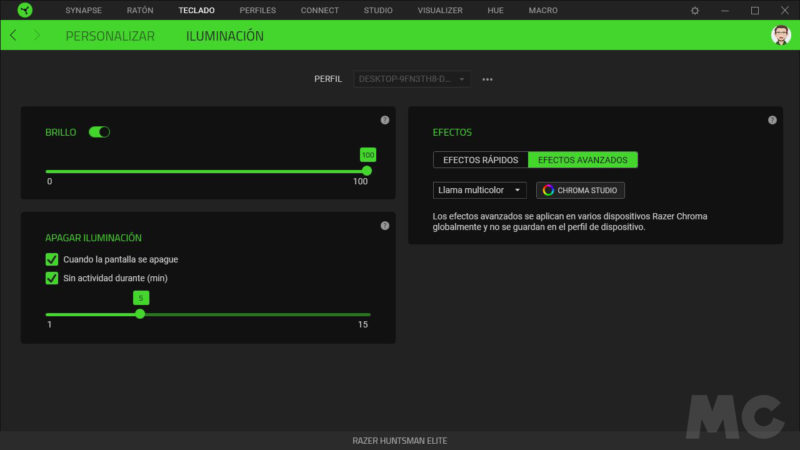Open the Perfil dropdown

(411, 79)
